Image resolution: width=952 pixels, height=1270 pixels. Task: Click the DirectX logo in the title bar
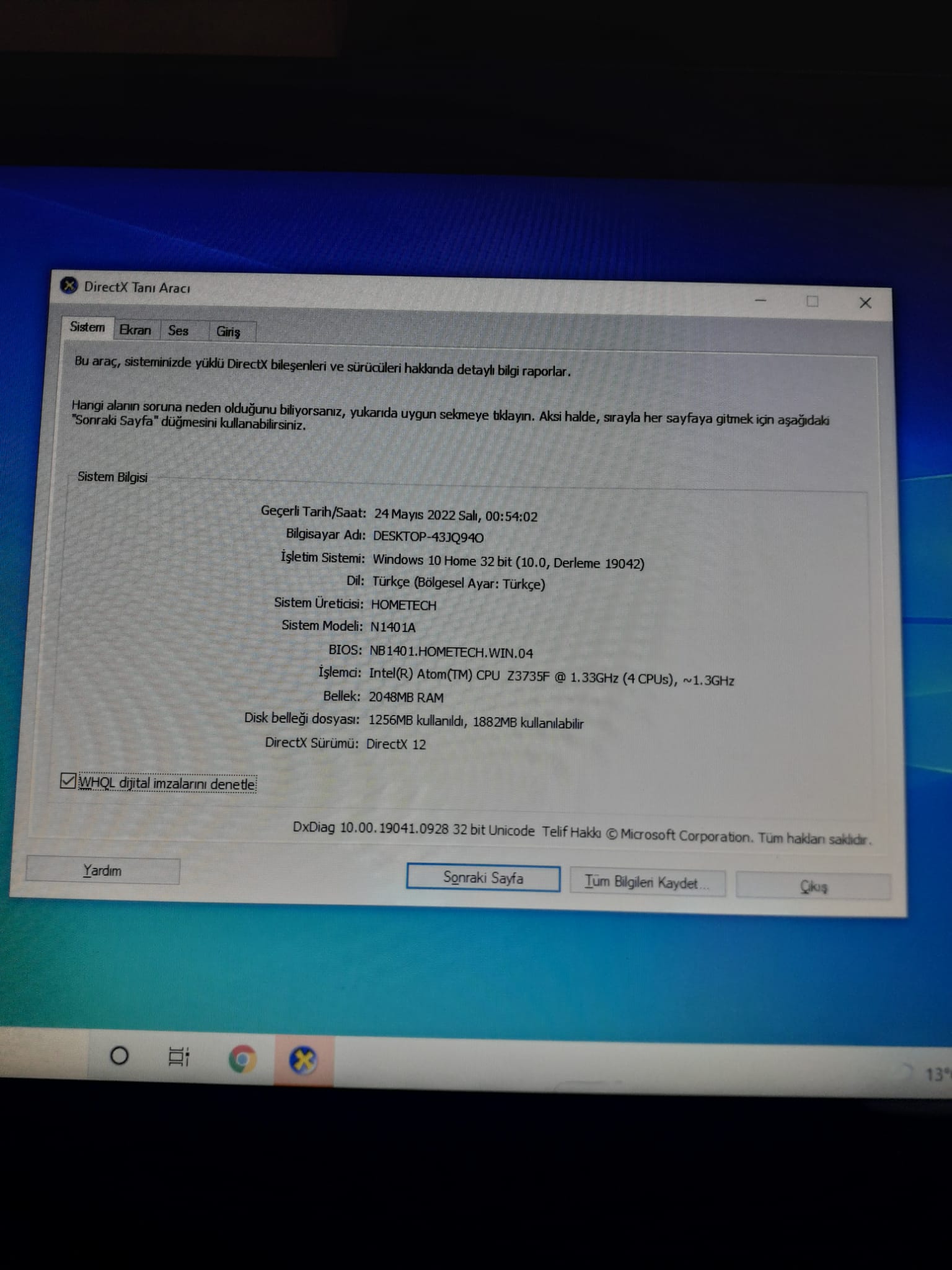coord(69,286)
